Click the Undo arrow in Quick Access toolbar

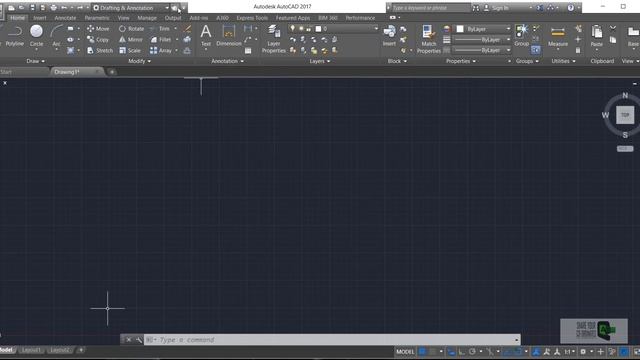[x=64, y=8]
